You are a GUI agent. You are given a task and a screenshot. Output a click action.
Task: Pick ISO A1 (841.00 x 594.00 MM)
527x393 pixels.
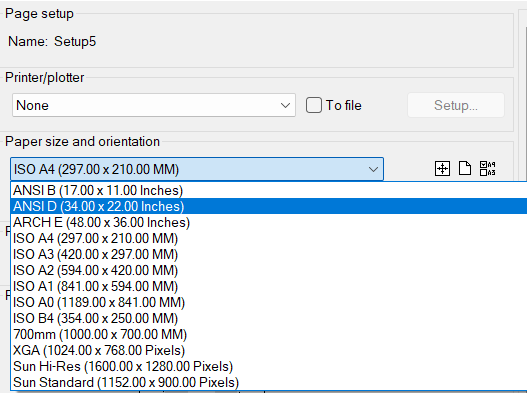tap(269, 286)
